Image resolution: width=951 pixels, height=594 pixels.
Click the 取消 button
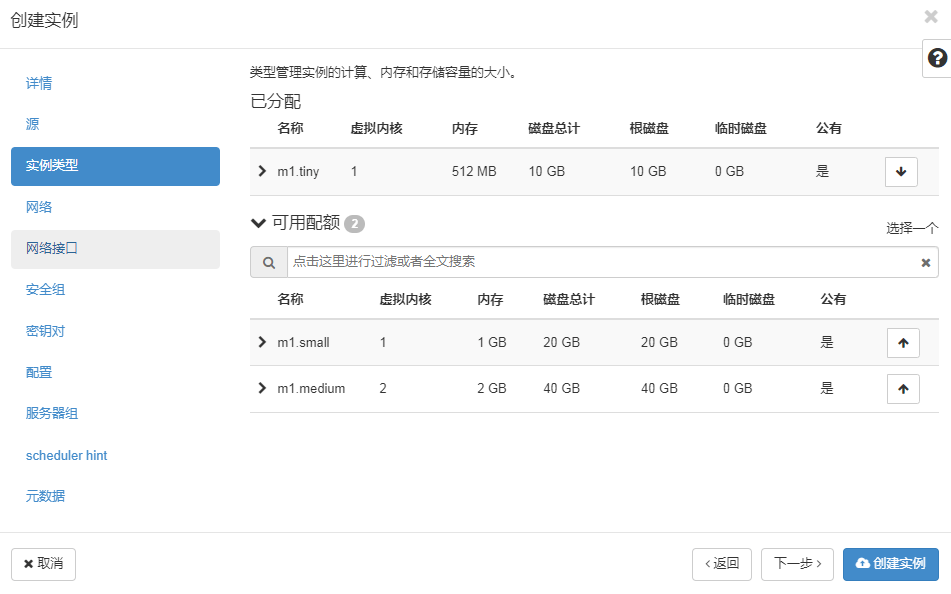tap(43, 564)
